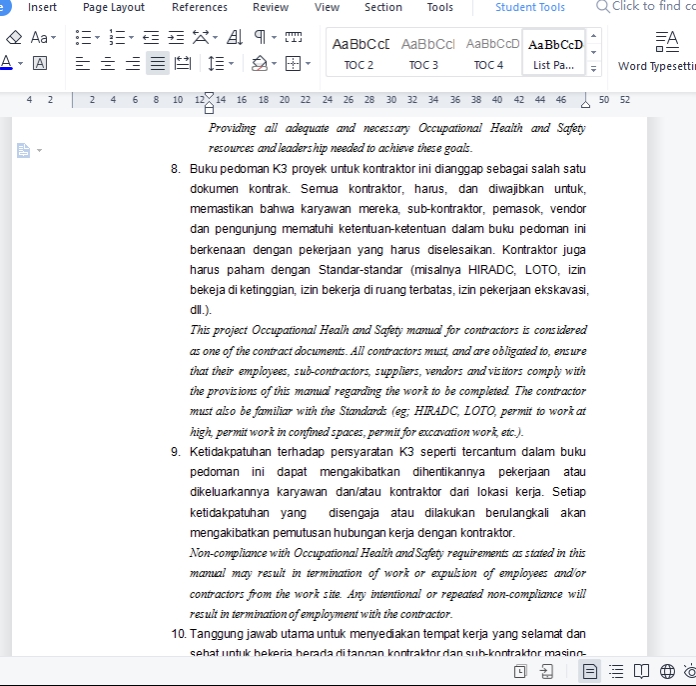Open the shading color dropdown arrow
Screen dimensions: 696x686
coord(274,63)
